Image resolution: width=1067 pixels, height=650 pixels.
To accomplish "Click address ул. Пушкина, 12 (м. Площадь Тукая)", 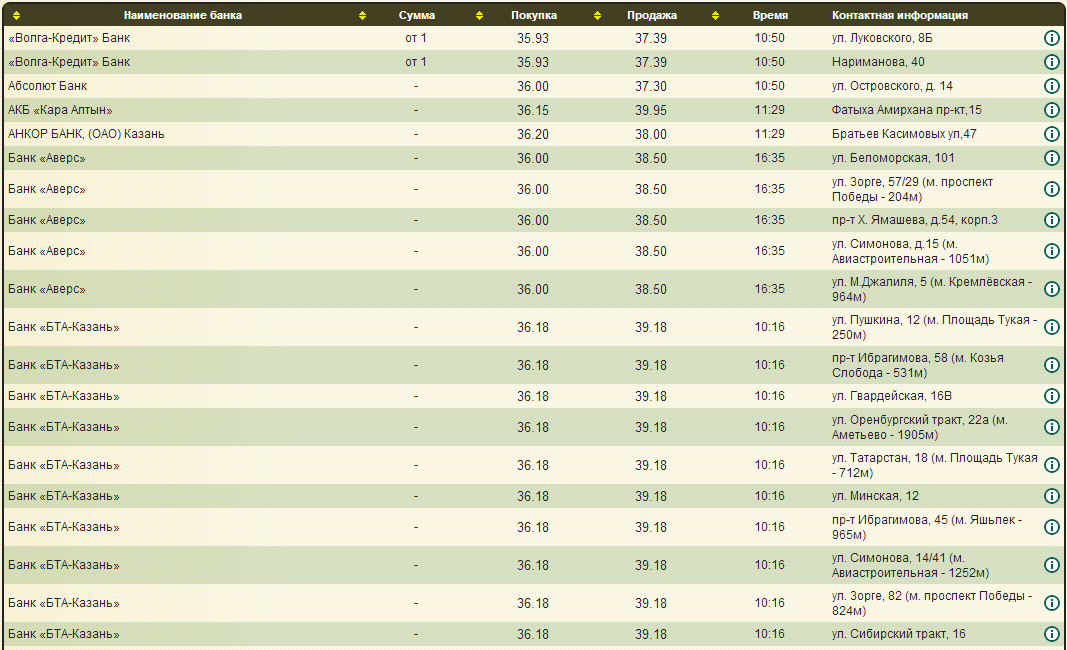I will 934,327.
